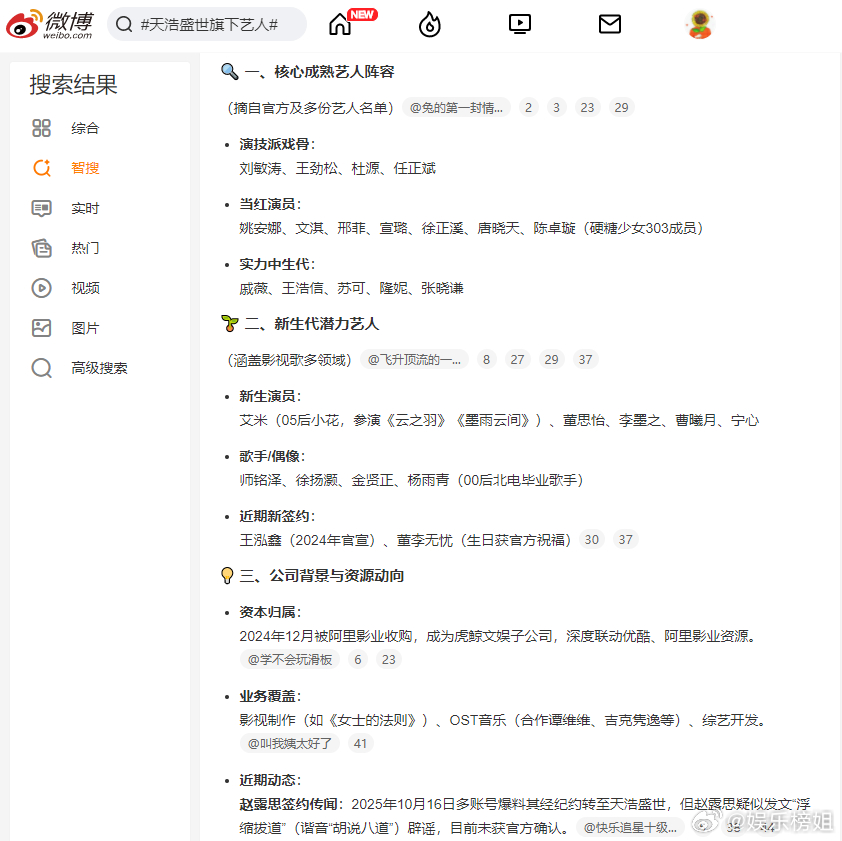Open reference 23 under 资本归属
Viewport: 842px width, 841px height.
pyautogui.click(x=389, y=659)
